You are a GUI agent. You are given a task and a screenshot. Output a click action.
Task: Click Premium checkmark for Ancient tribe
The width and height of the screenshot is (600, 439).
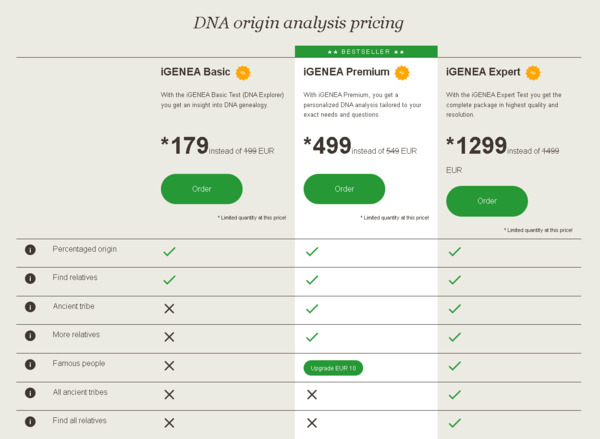tap(312, 309)
